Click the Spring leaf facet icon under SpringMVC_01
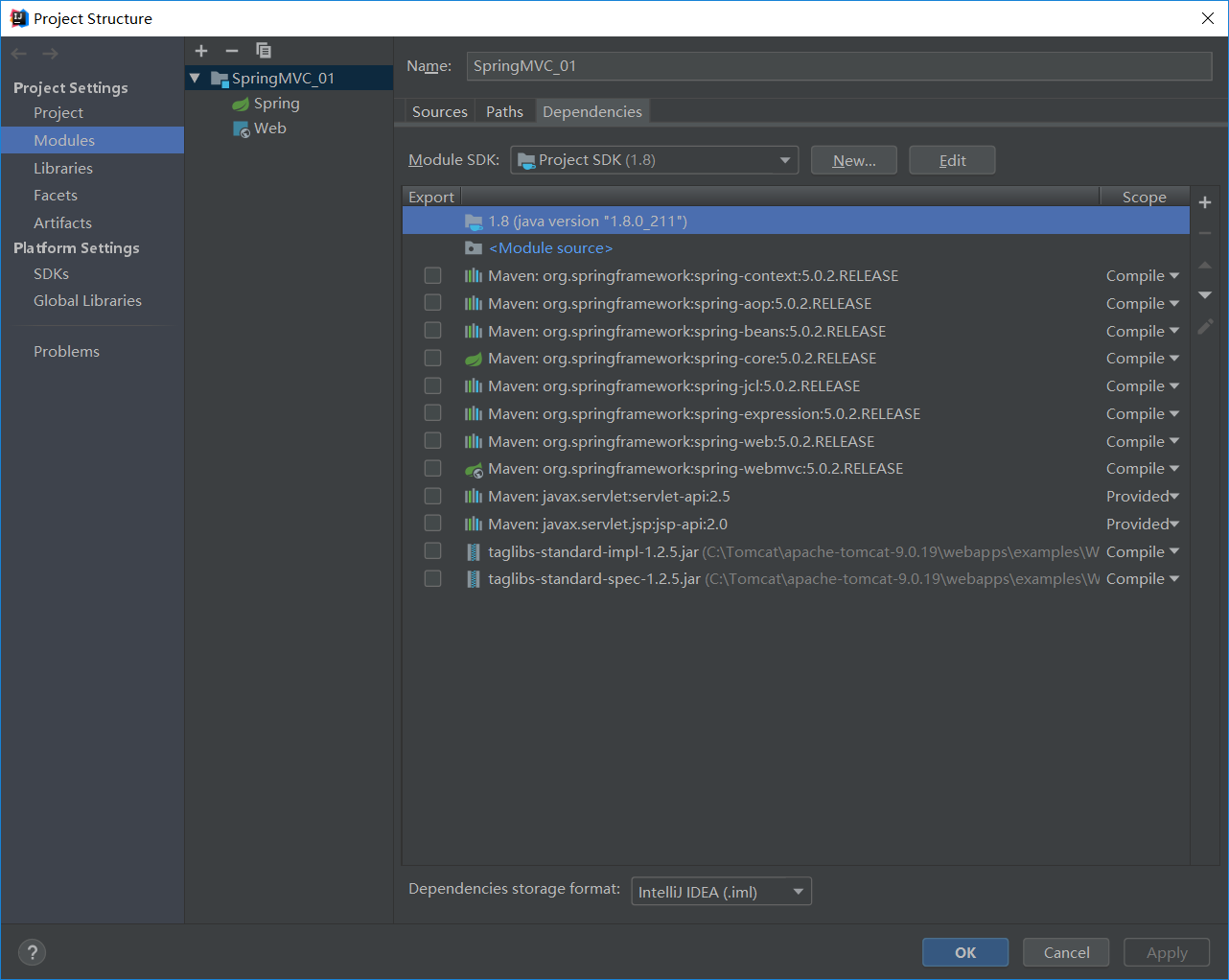 [240, 103]
